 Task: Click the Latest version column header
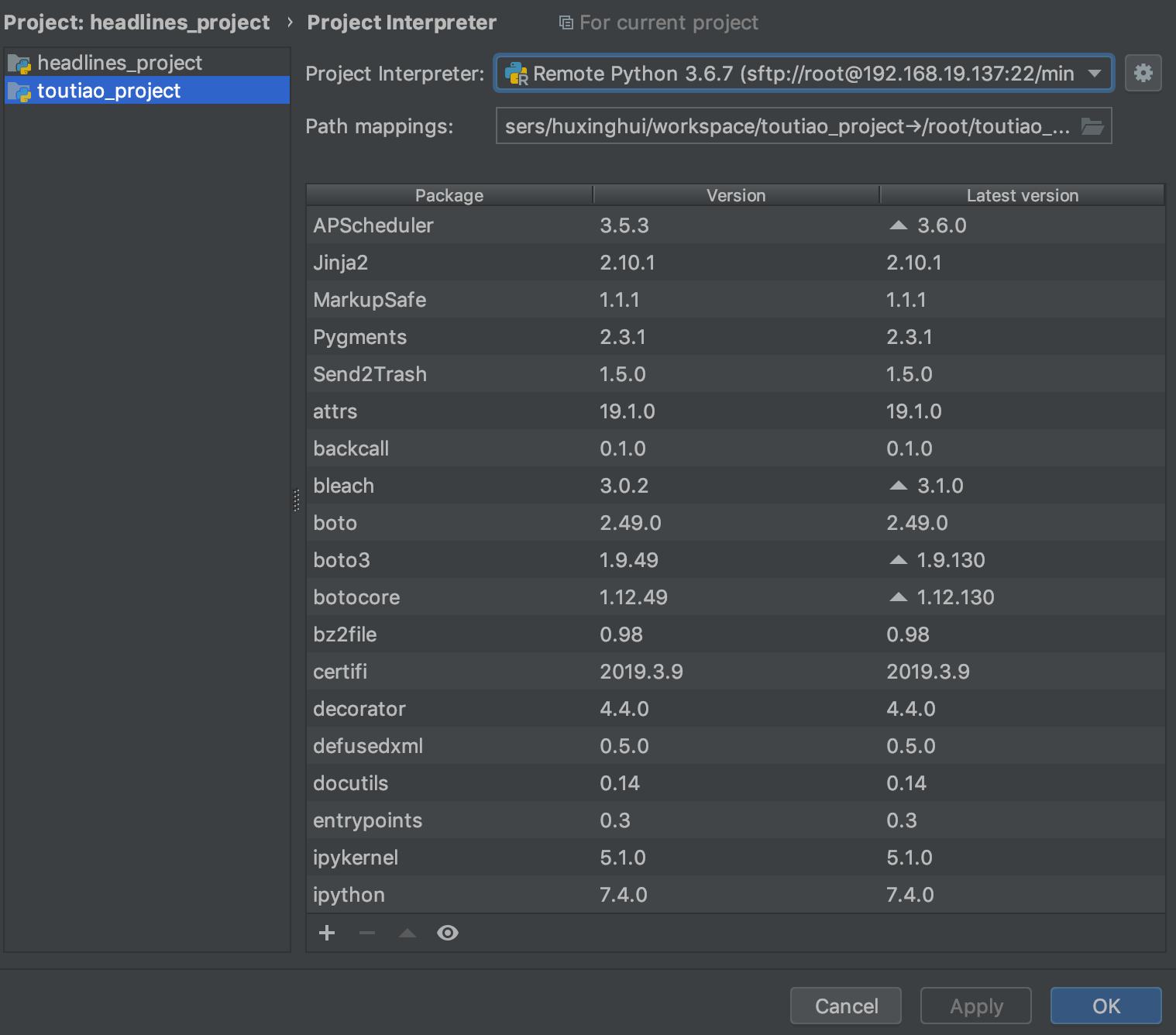1022,195
